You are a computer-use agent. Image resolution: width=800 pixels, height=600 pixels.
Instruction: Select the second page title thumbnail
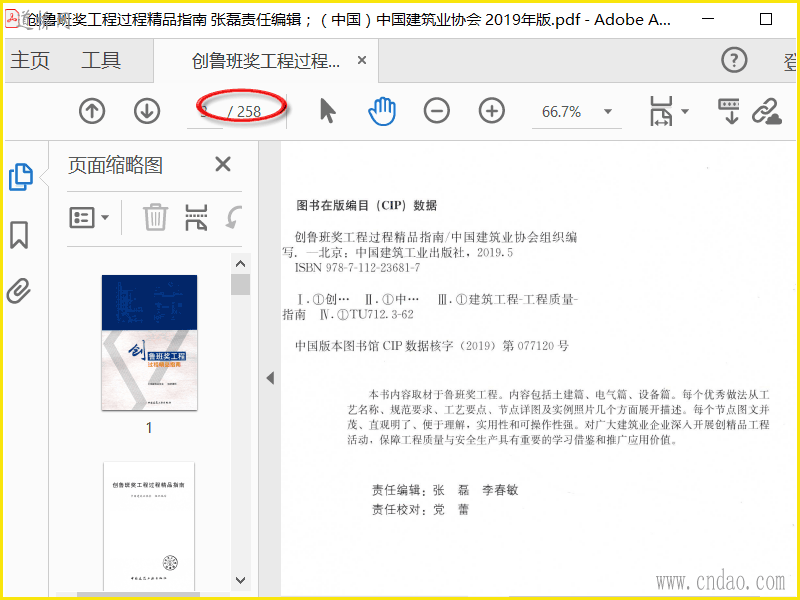pos(149,527)
